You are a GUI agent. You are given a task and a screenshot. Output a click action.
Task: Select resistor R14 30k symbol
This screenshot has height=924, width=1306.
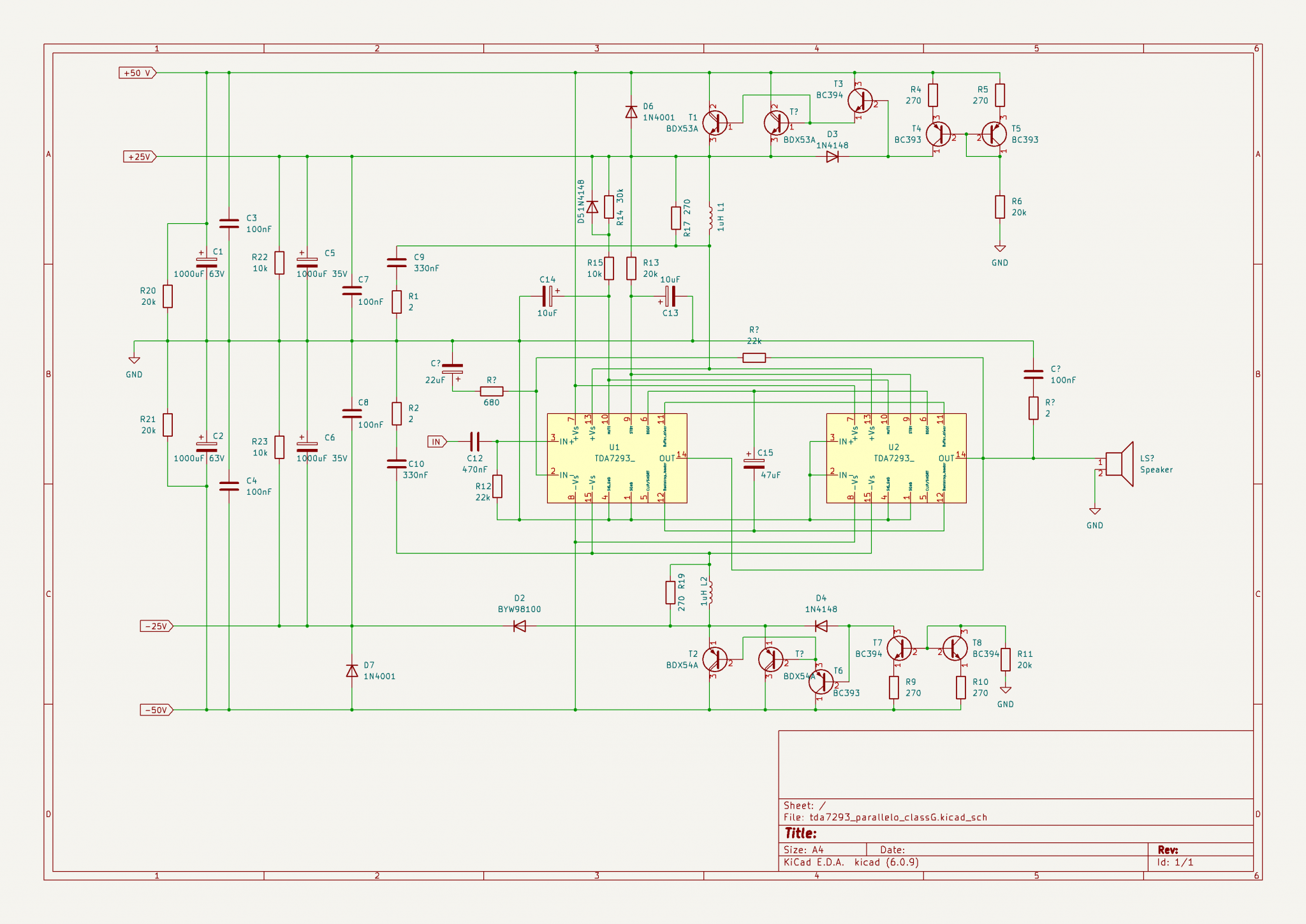pyautogui.click(x=609, y=207)
